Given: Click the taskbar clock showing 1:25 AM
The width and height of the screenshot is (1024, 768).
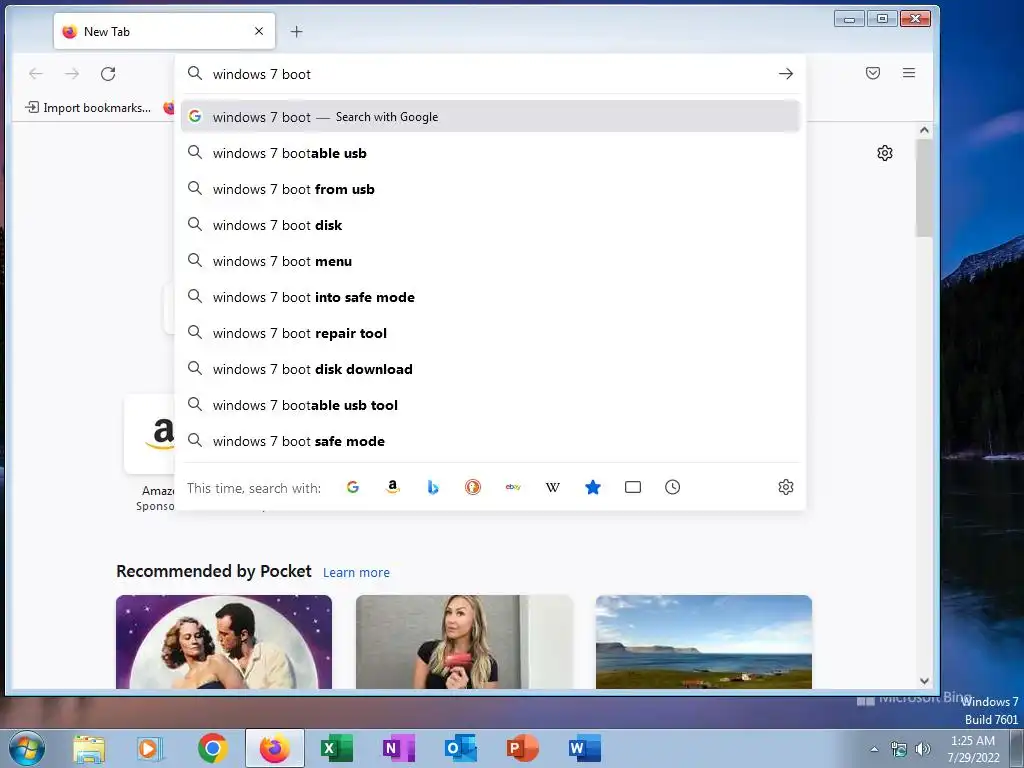Looking at the screenshot, I should 973,749.
